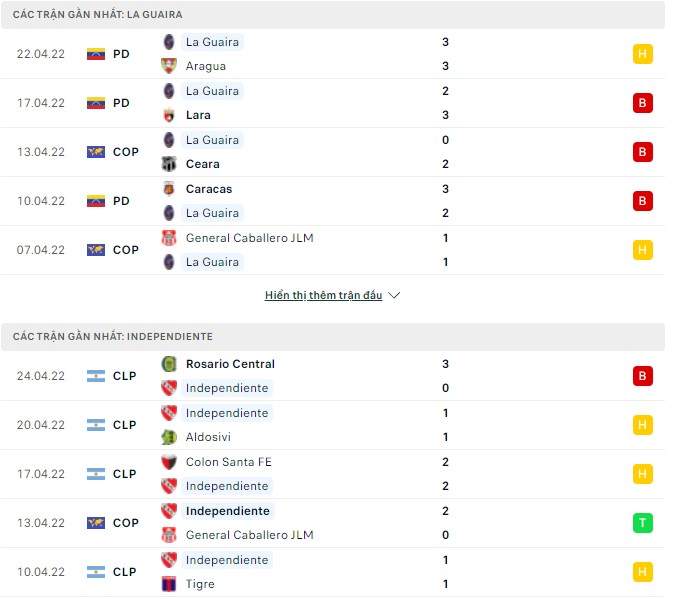Click the chevron arrow beside 'Hiển thị thêm trận đấu'
The width and height of the screenshot is (675, 598).
[x=394, y=296]
